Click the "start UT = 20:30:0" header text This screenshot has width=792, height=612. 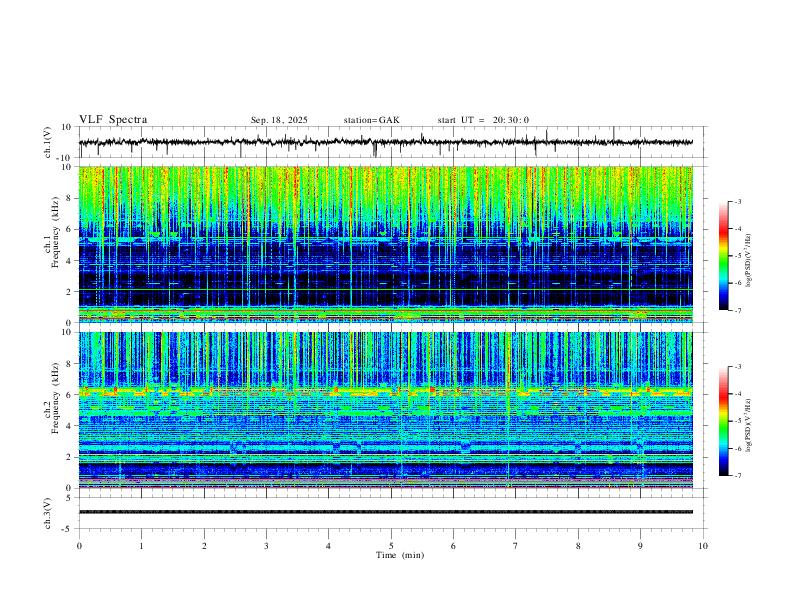pos(483,120)
